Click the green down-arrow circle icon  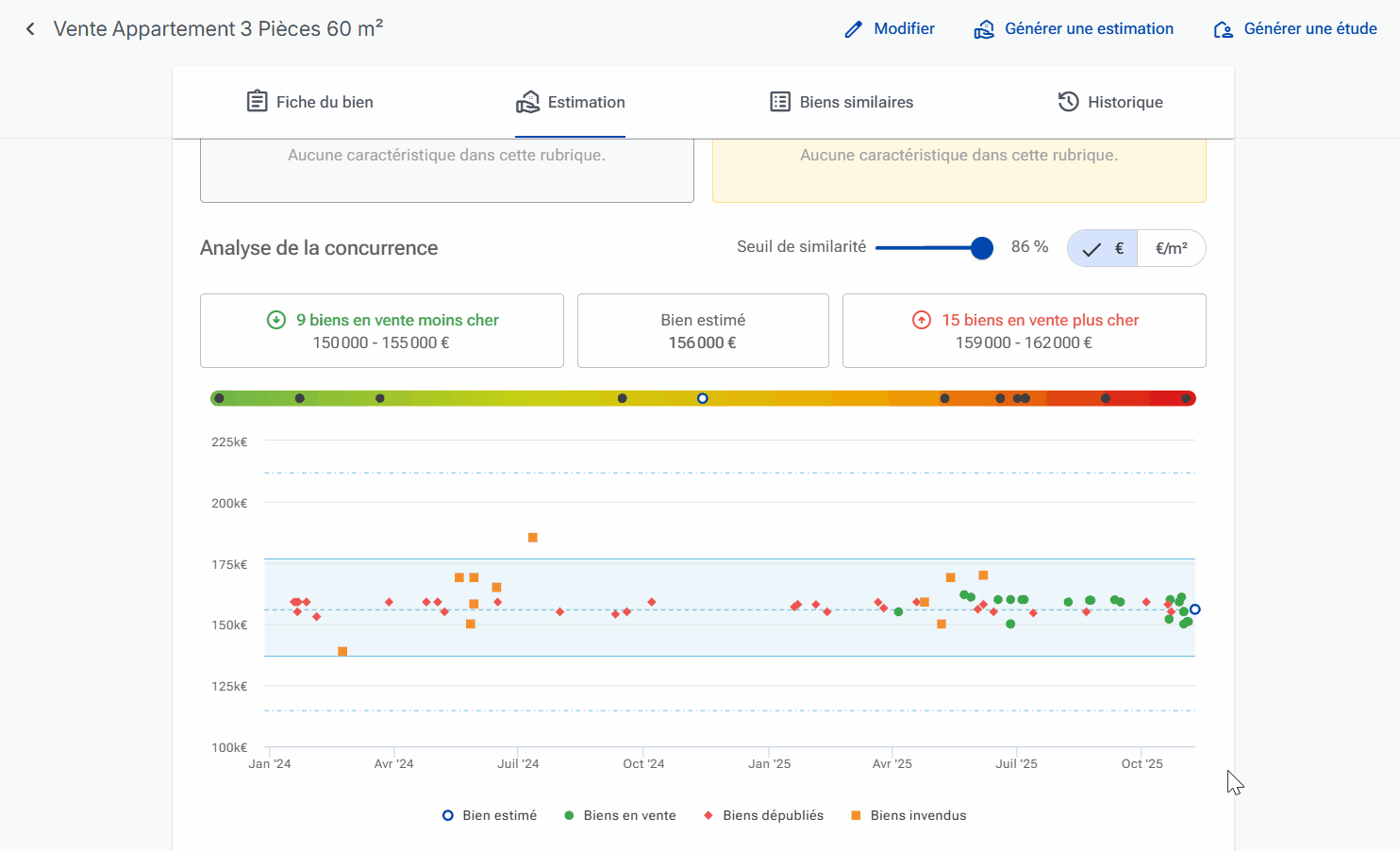[x=276, y=320]
